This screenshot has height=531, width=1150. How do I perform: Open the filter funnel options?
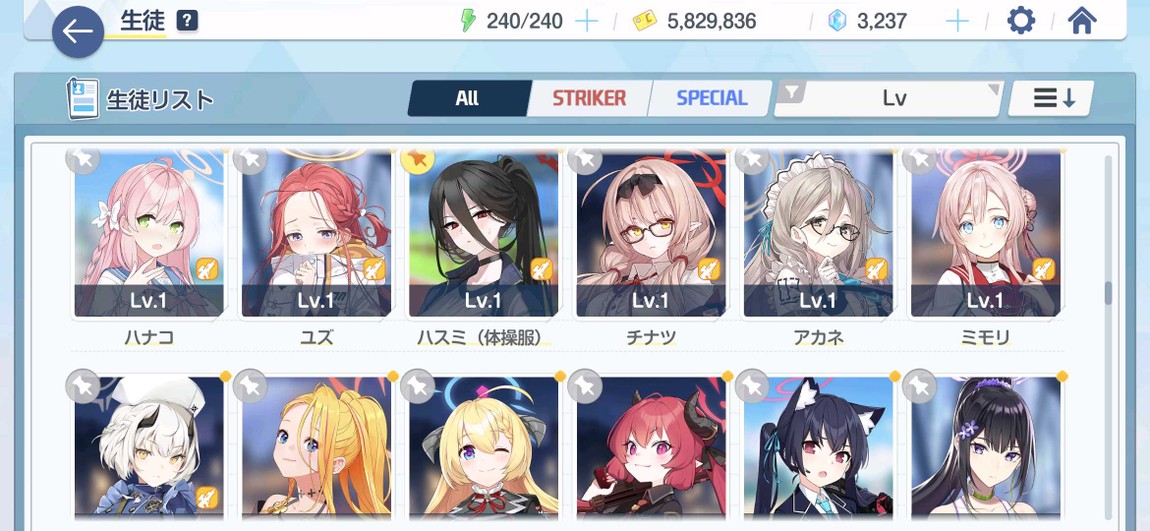tap(791, 92)
